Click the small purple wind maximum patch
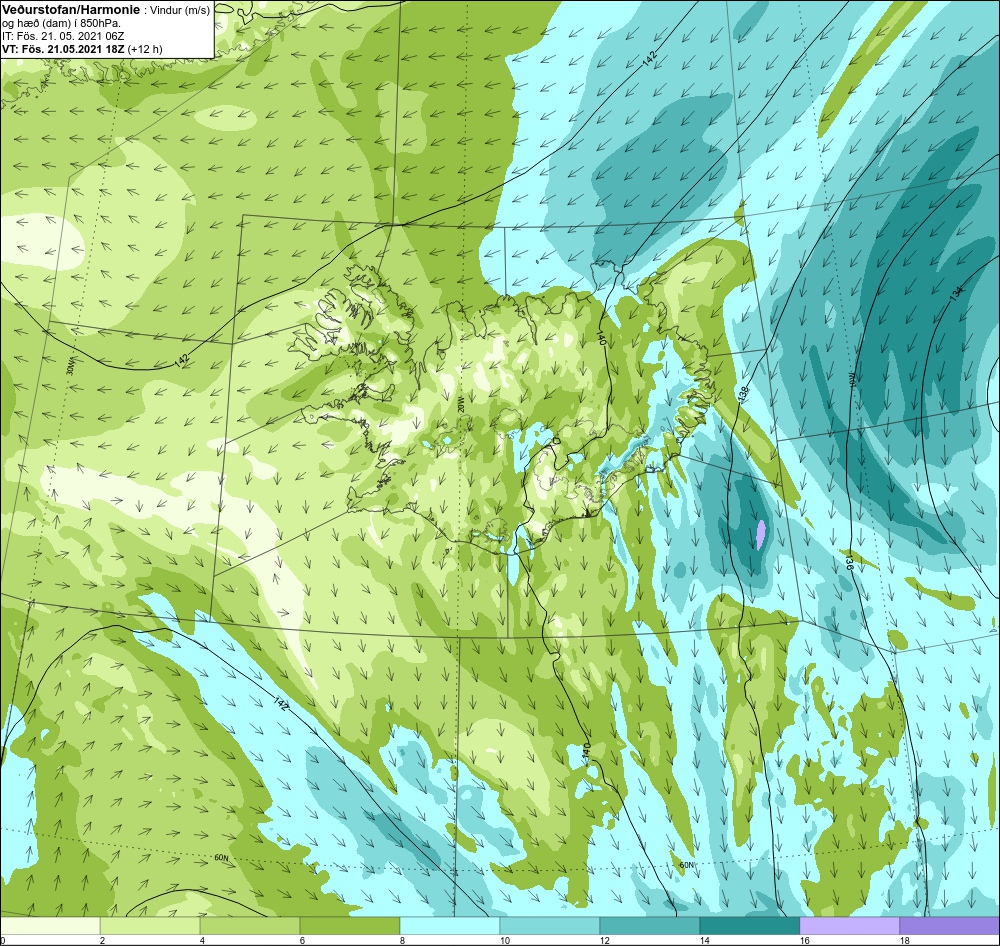The width and height of the screenshot is (1000, 946). click(x=760, y=535)
